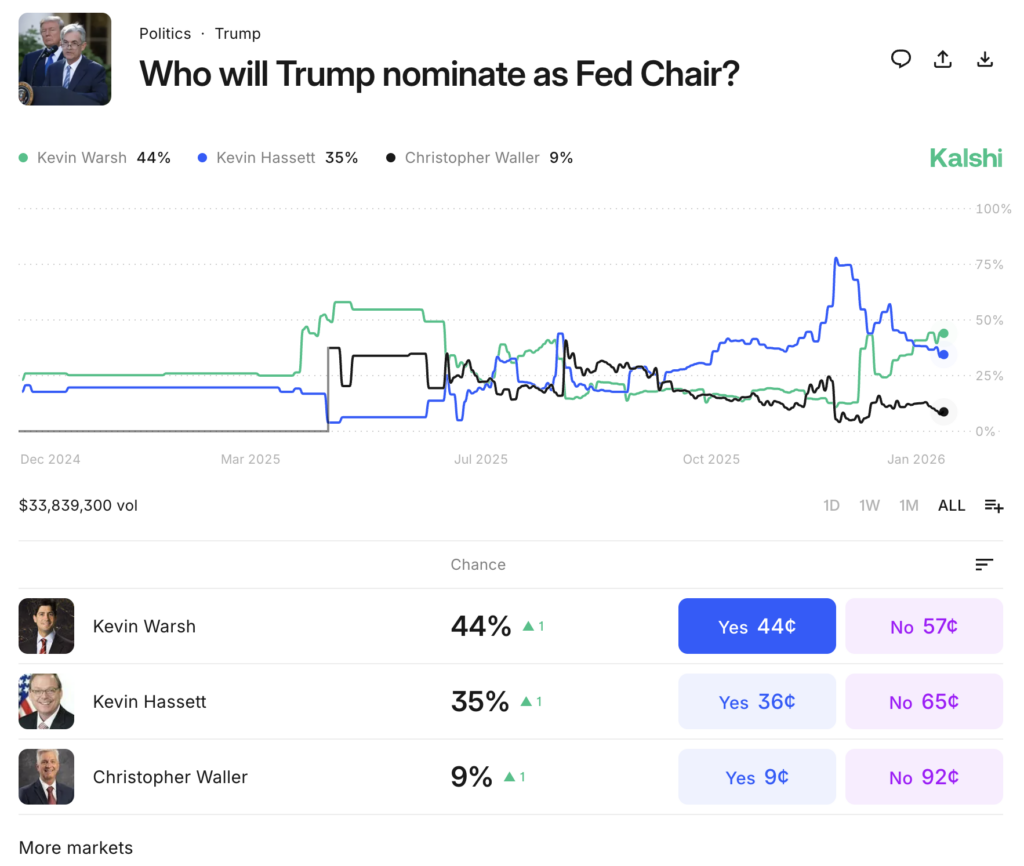Buy No 65¢ for Kevin Hassett
The width and height of the screenshot is (1024, 866).
pos(924,702)
